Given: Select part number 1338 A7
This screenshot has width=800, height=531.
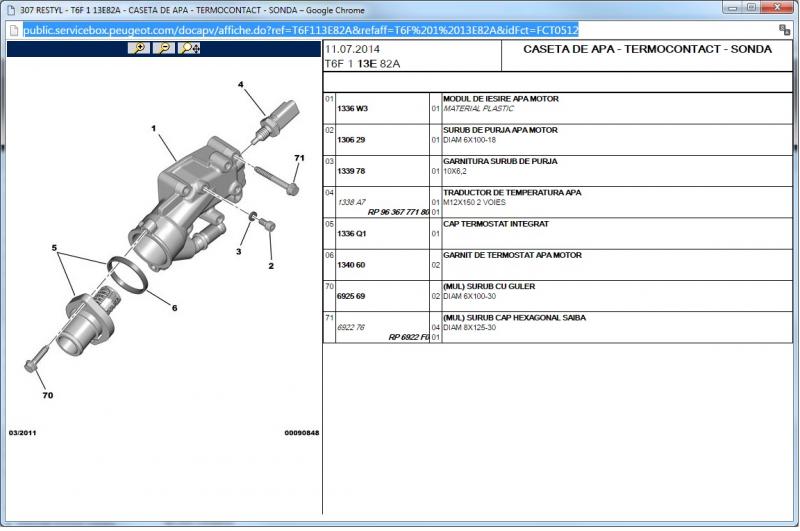Looking at the screenshot, I should pyautogui.click(x=352, y=202).
